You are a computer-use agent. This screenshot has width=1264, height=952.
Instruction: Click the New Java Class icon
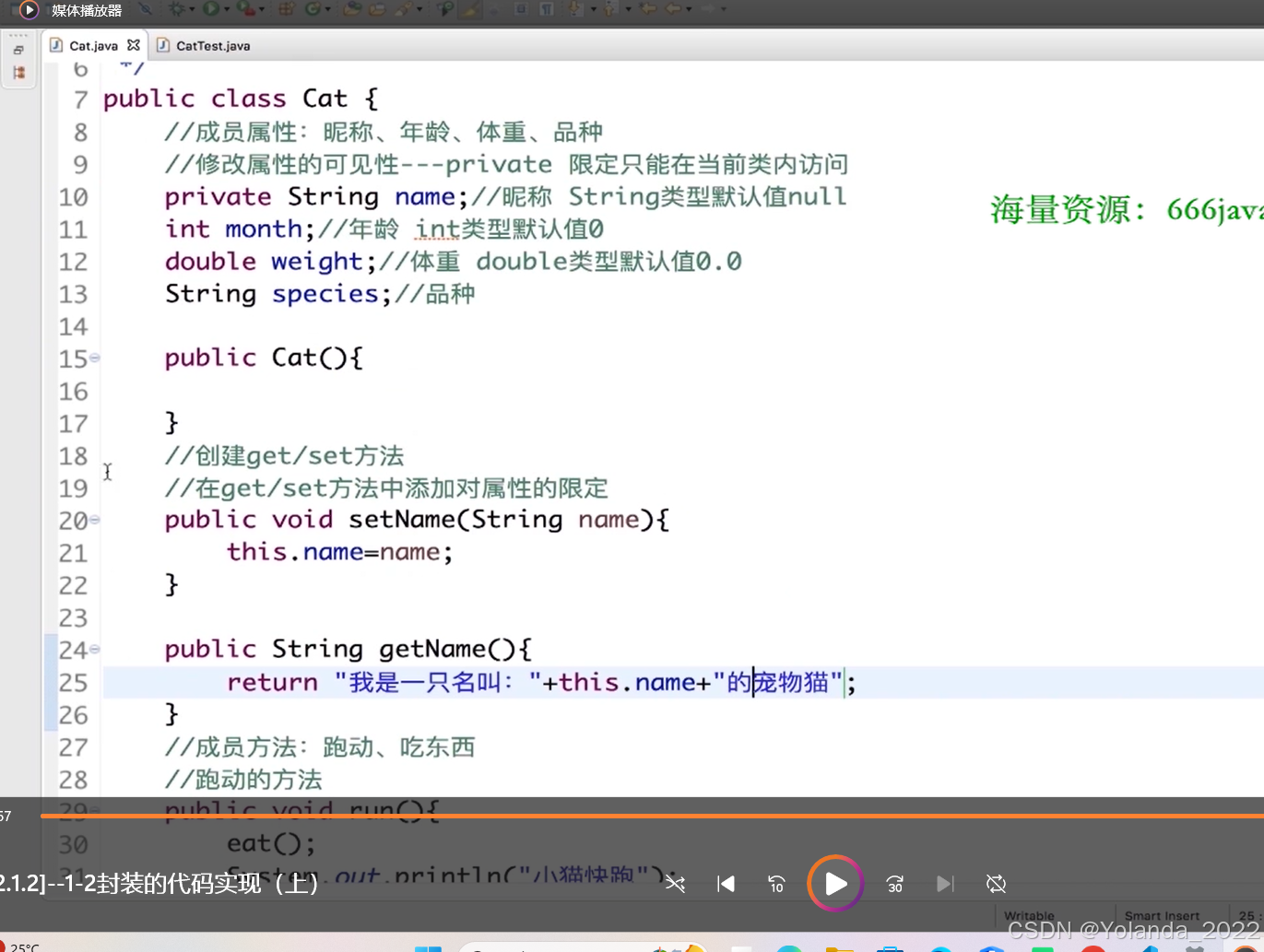click(x=312, y=9)
